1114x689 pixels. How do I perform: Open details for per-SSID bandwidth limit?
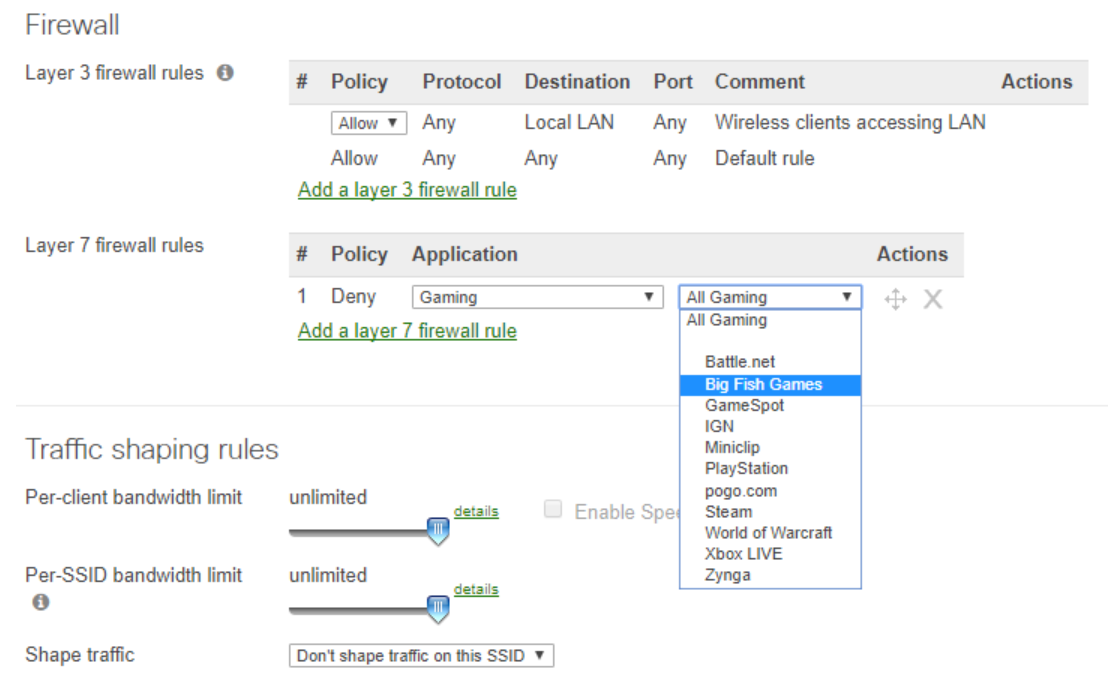pos(476,589)
